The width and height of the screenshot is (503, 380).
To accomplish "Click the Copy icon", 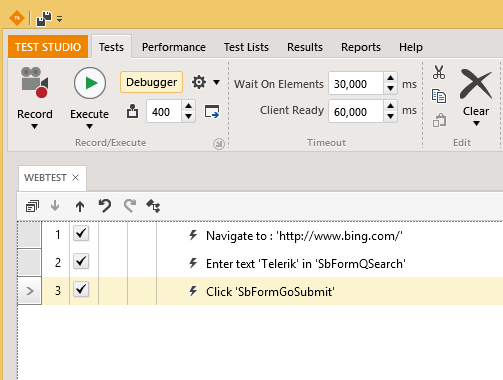I will pos(439,96).
